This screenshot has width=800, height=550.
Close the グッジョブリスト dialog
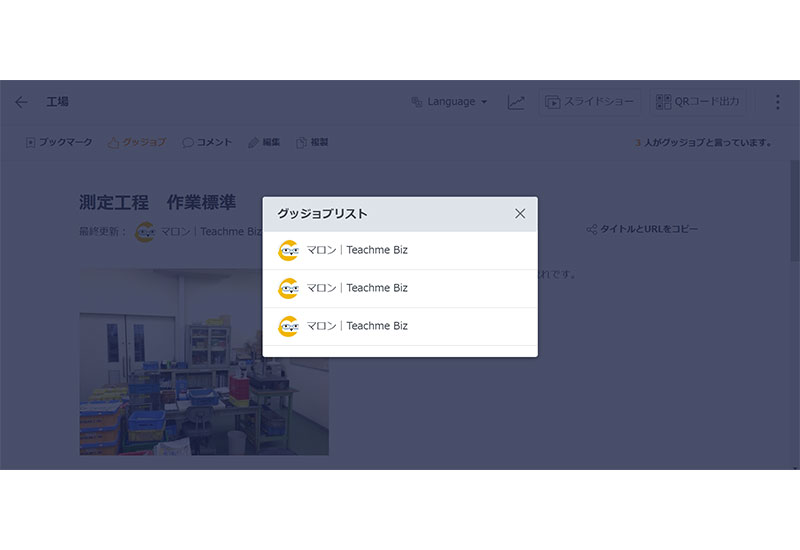pyautogui.click(x=520, y=213)
